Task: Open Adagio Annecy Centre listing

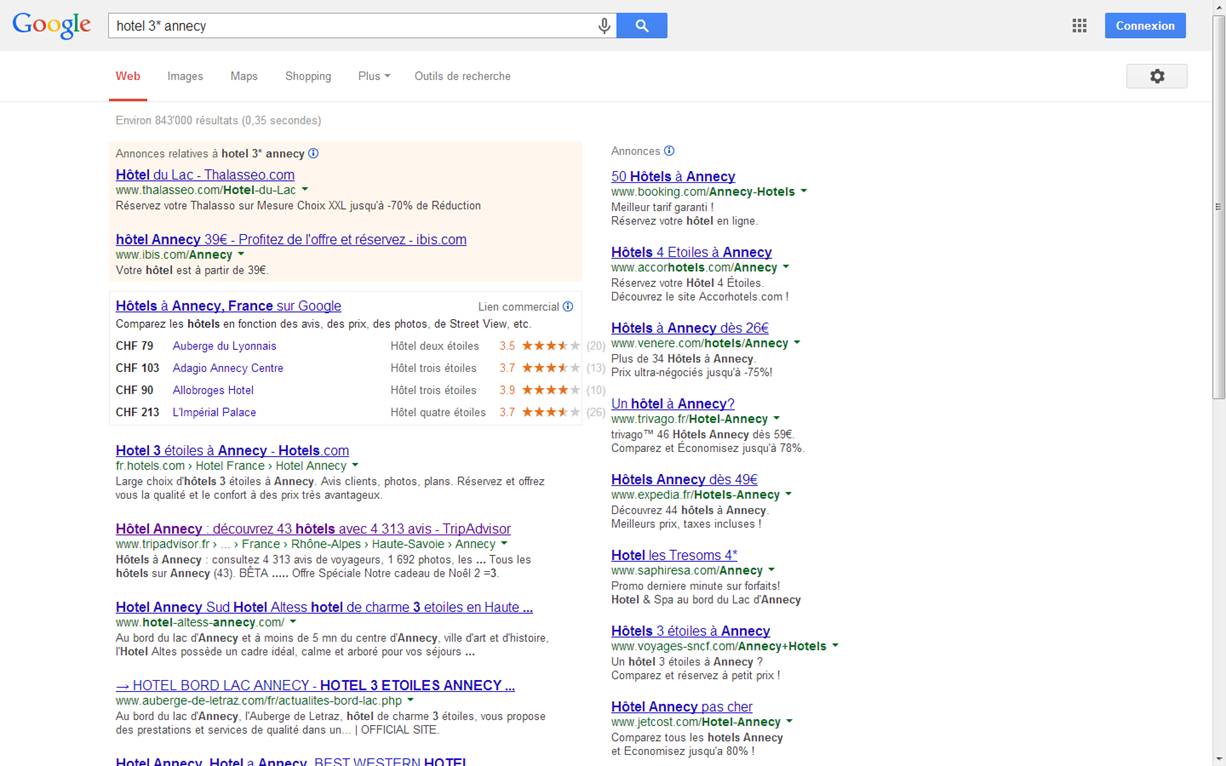Action: (228, 368)
